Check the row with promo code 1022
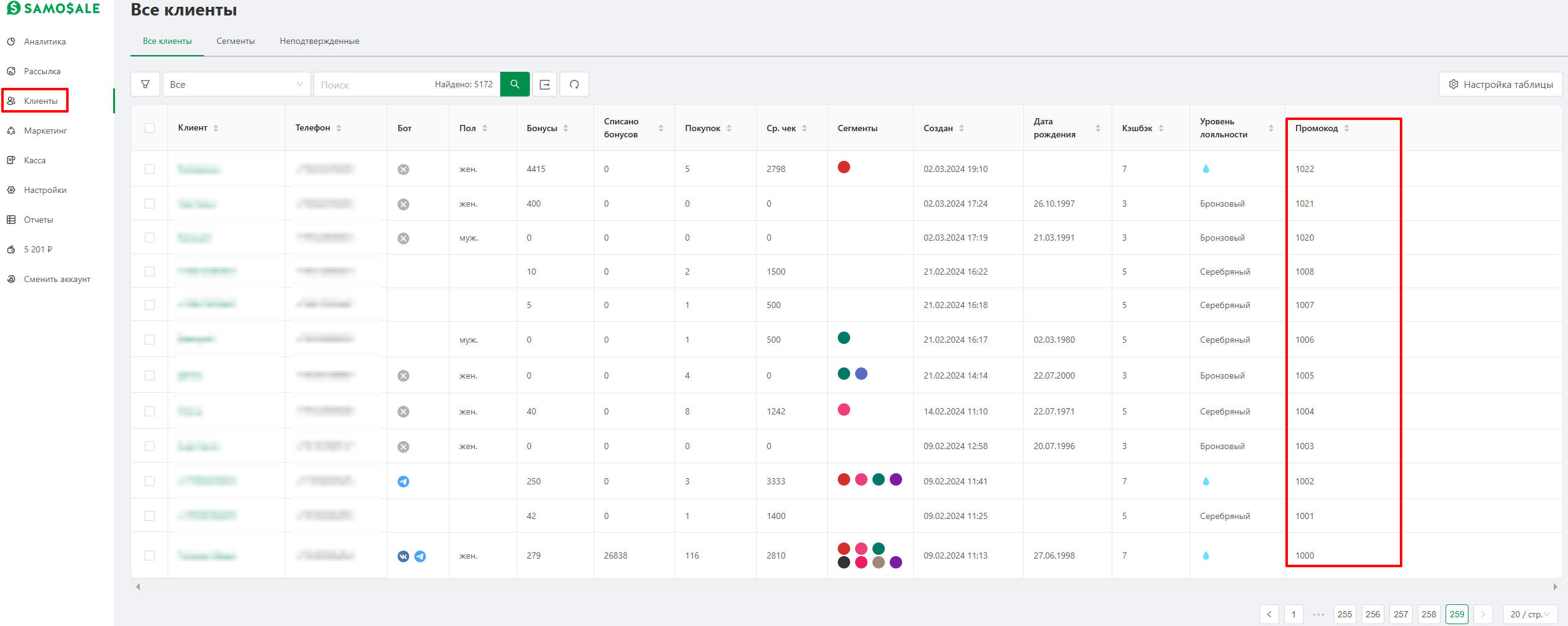 pos(150,169)
